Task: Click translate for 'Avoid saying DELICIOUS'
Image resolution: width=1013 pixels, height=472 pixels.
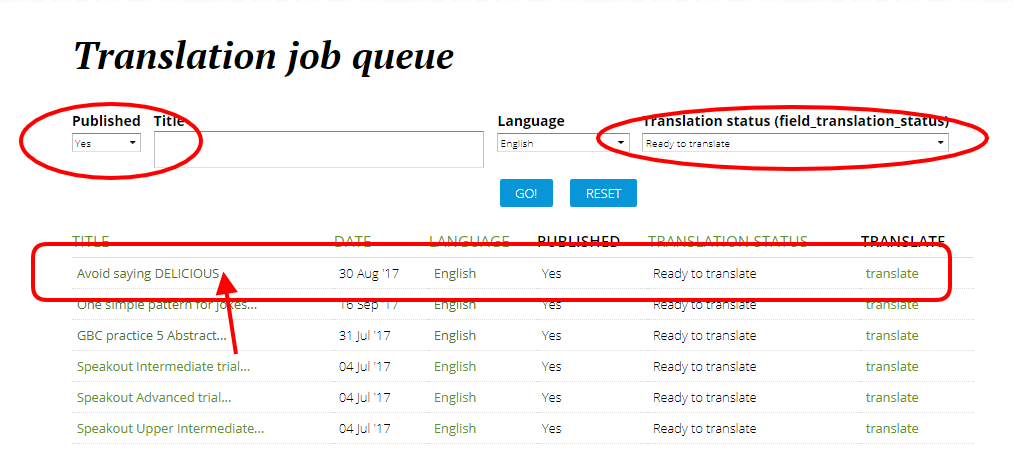Action: click(x=891, y=274)
